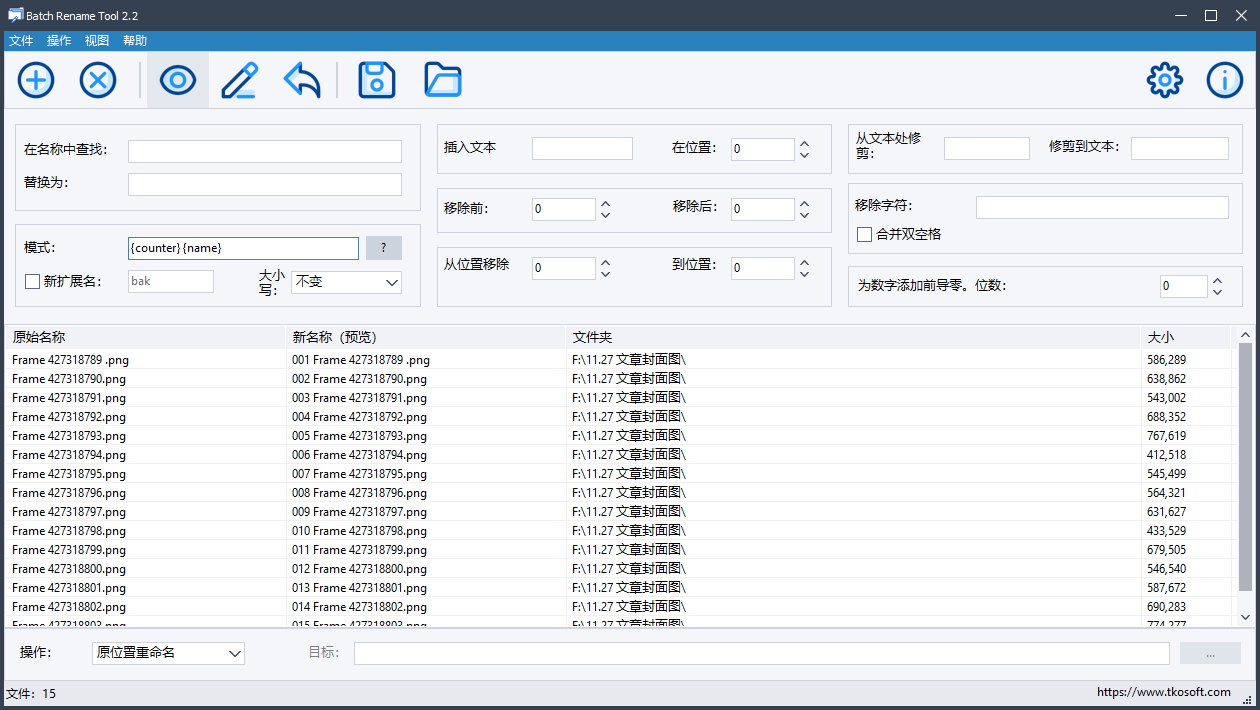This screenshot has width=1260, height=710.
Task: Click the remove files X icon
Action: point(98,80)
